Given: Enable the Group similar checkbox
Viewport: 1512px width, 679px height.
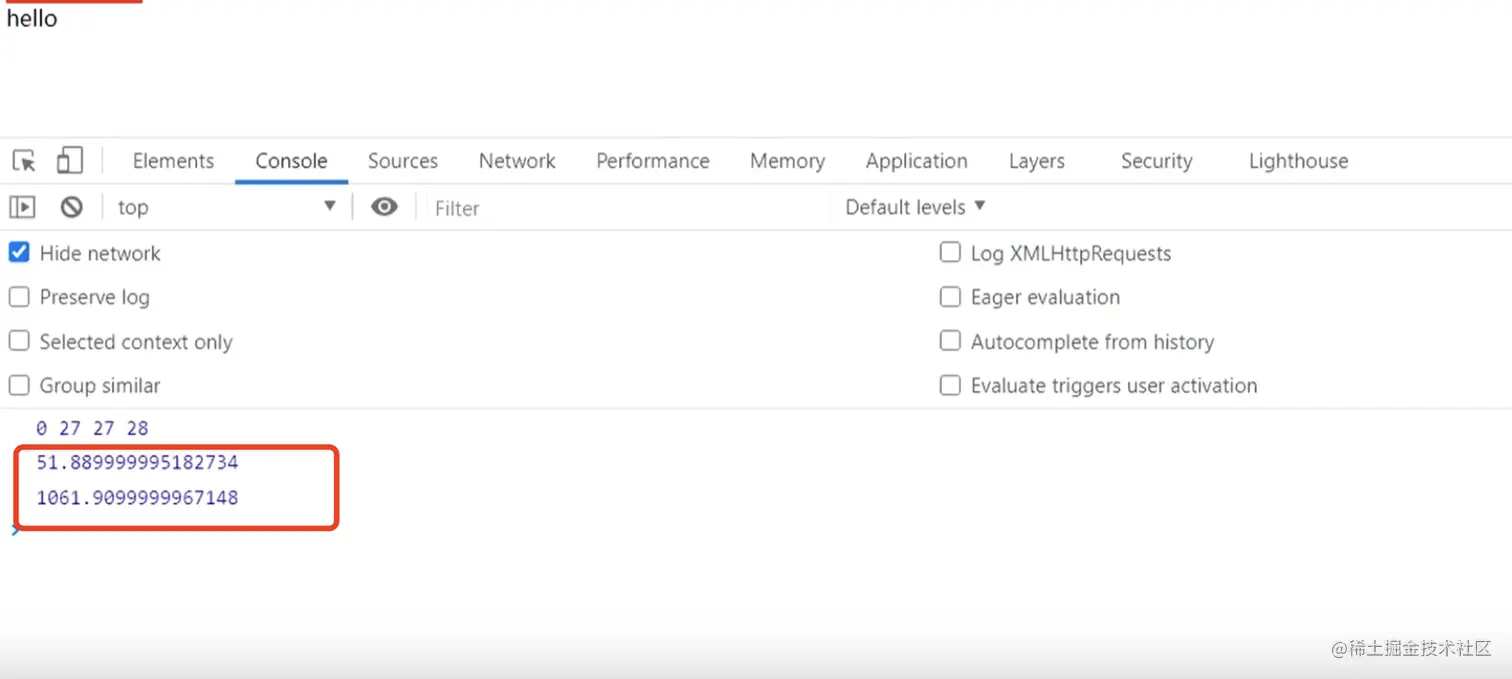Looking at the screenshot, I should point(19,385).
